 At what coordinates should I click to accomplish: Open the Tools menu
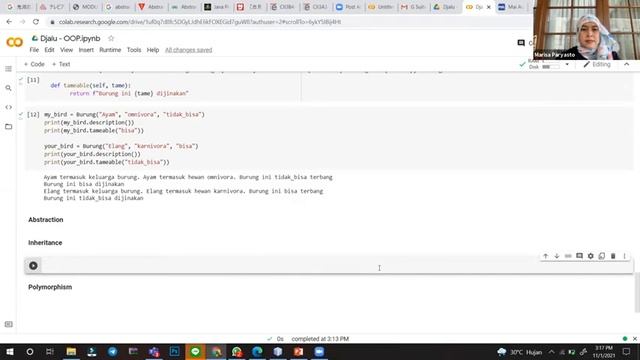pyautogui.click(x=134, y=50)
